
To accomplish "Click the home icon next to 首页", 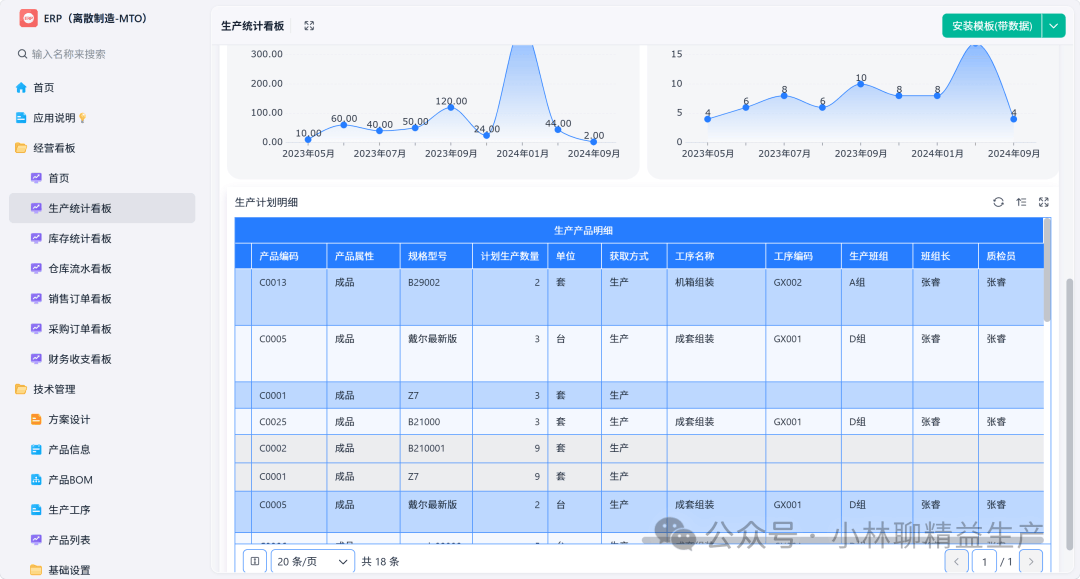I will (x=21, y=87).
